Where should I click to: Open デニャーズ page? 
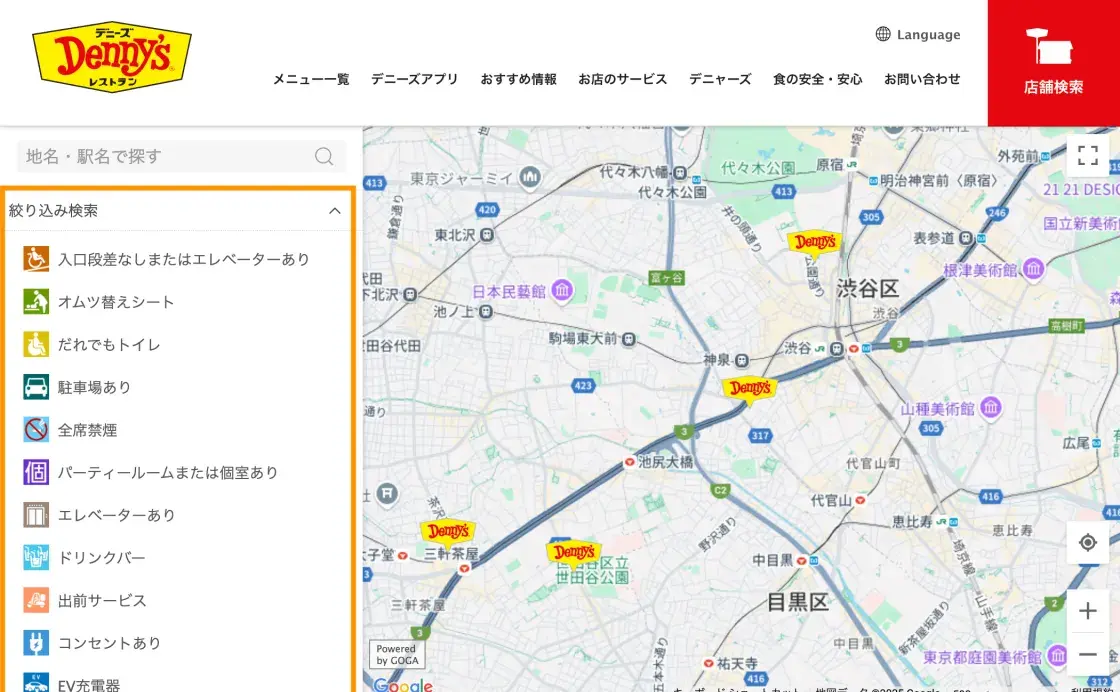coord(720,79)
